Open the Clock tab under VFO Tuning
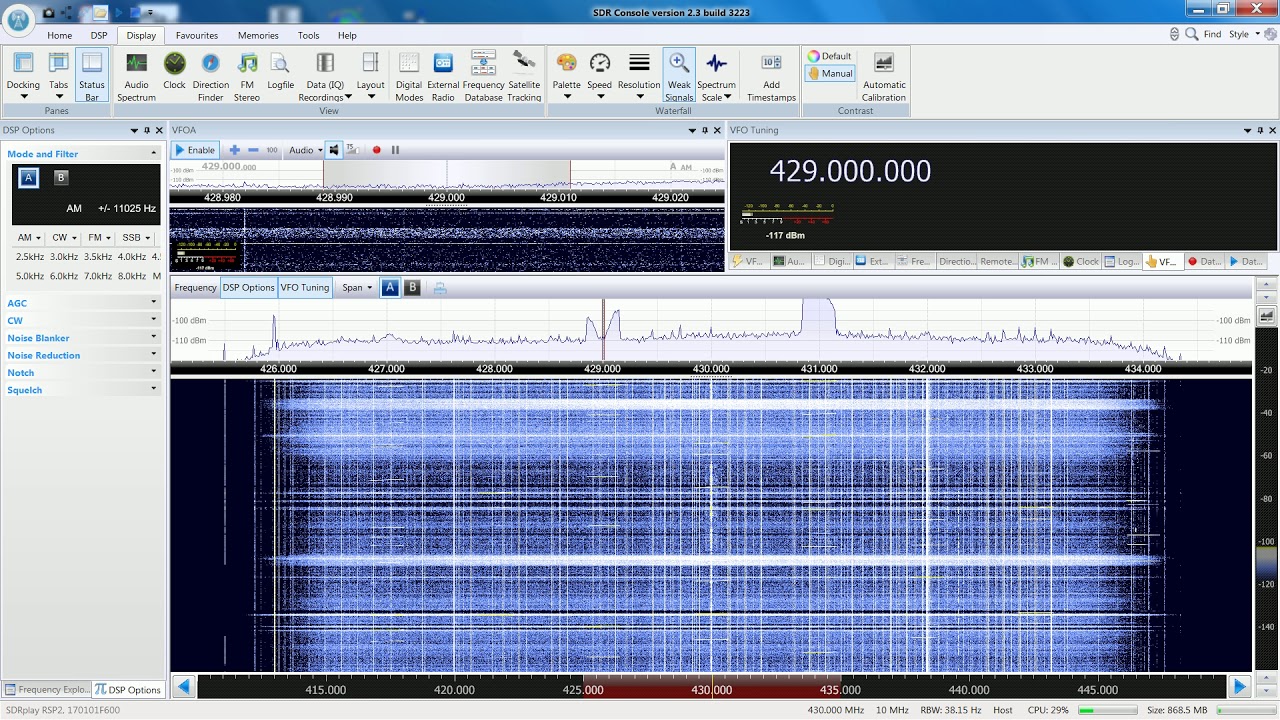This screenshot has height=720, width=1280. pyautogui.click(x=1081, y=261)
